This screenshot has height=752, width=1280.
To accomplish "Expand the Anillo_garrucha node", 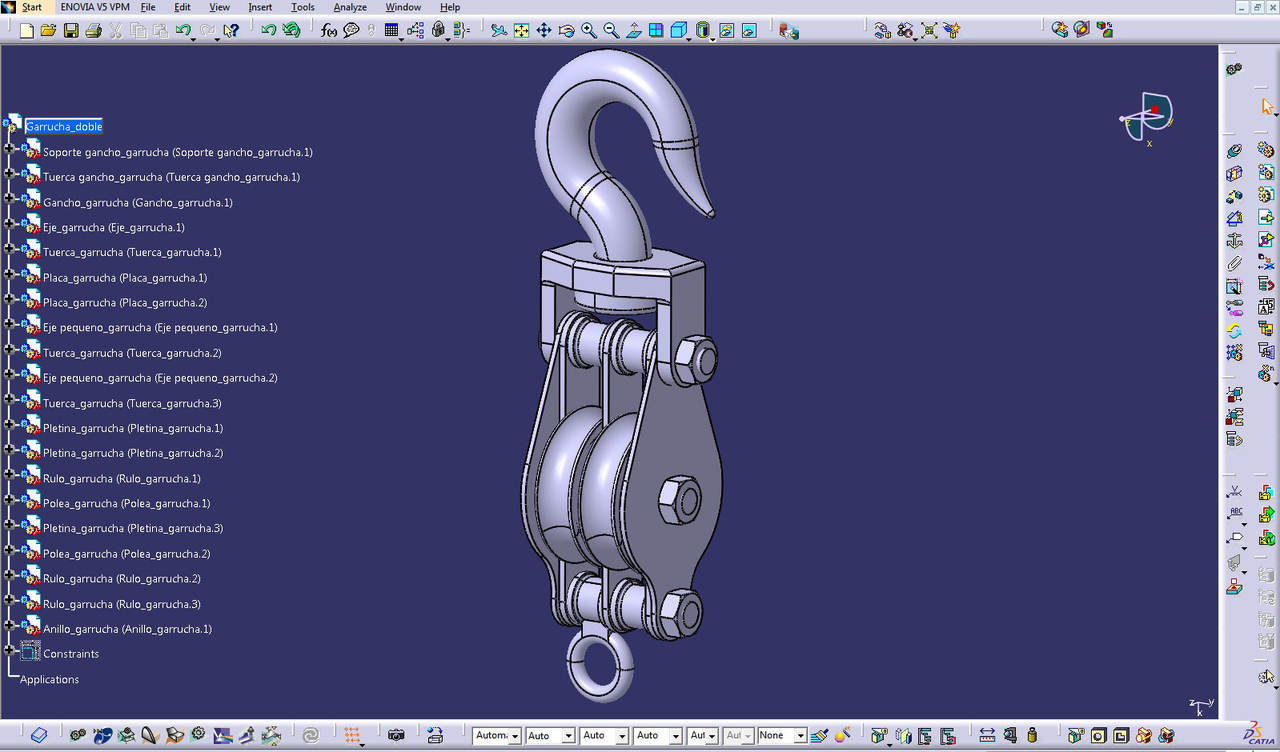I will (10, 625).
